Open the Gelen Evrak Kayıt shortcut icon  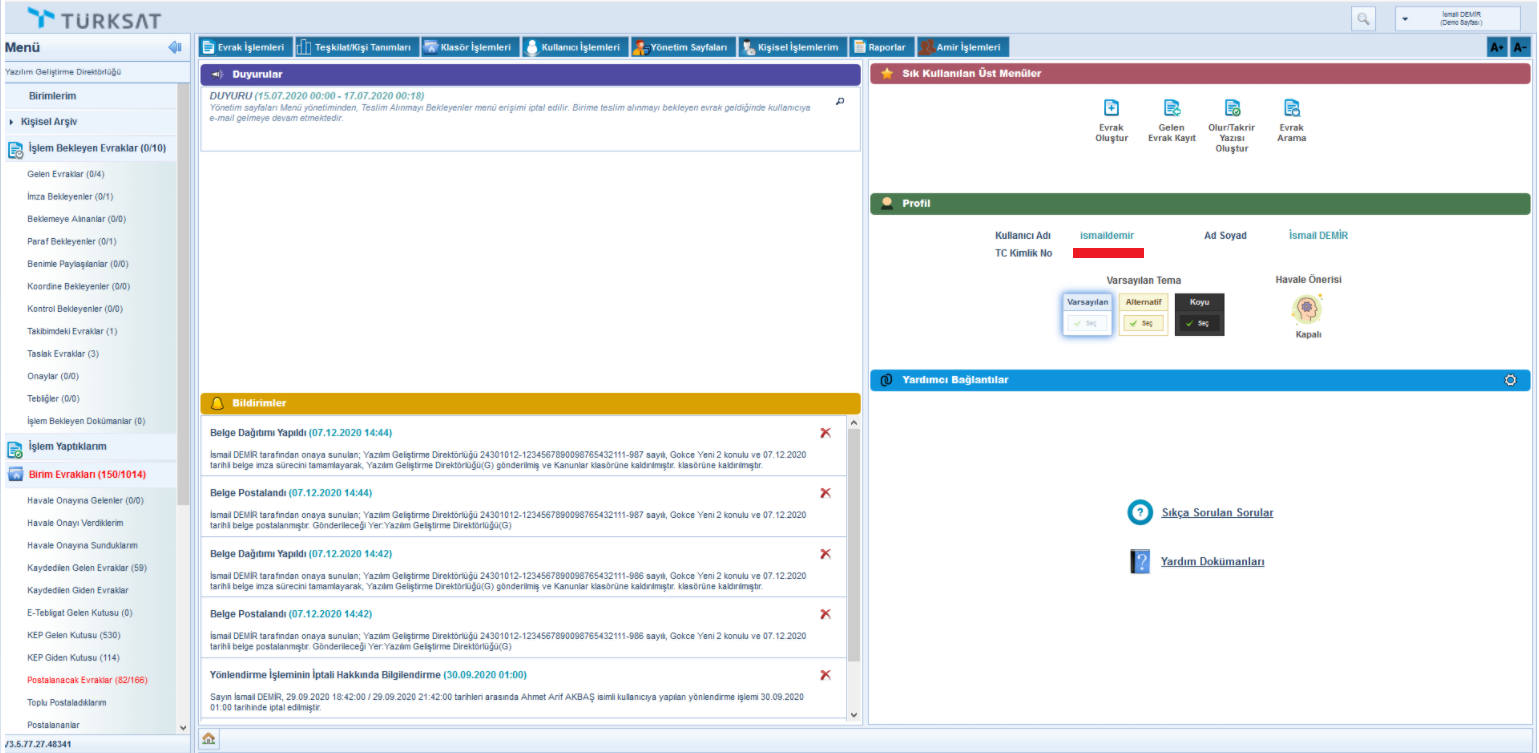point(1171,109)
